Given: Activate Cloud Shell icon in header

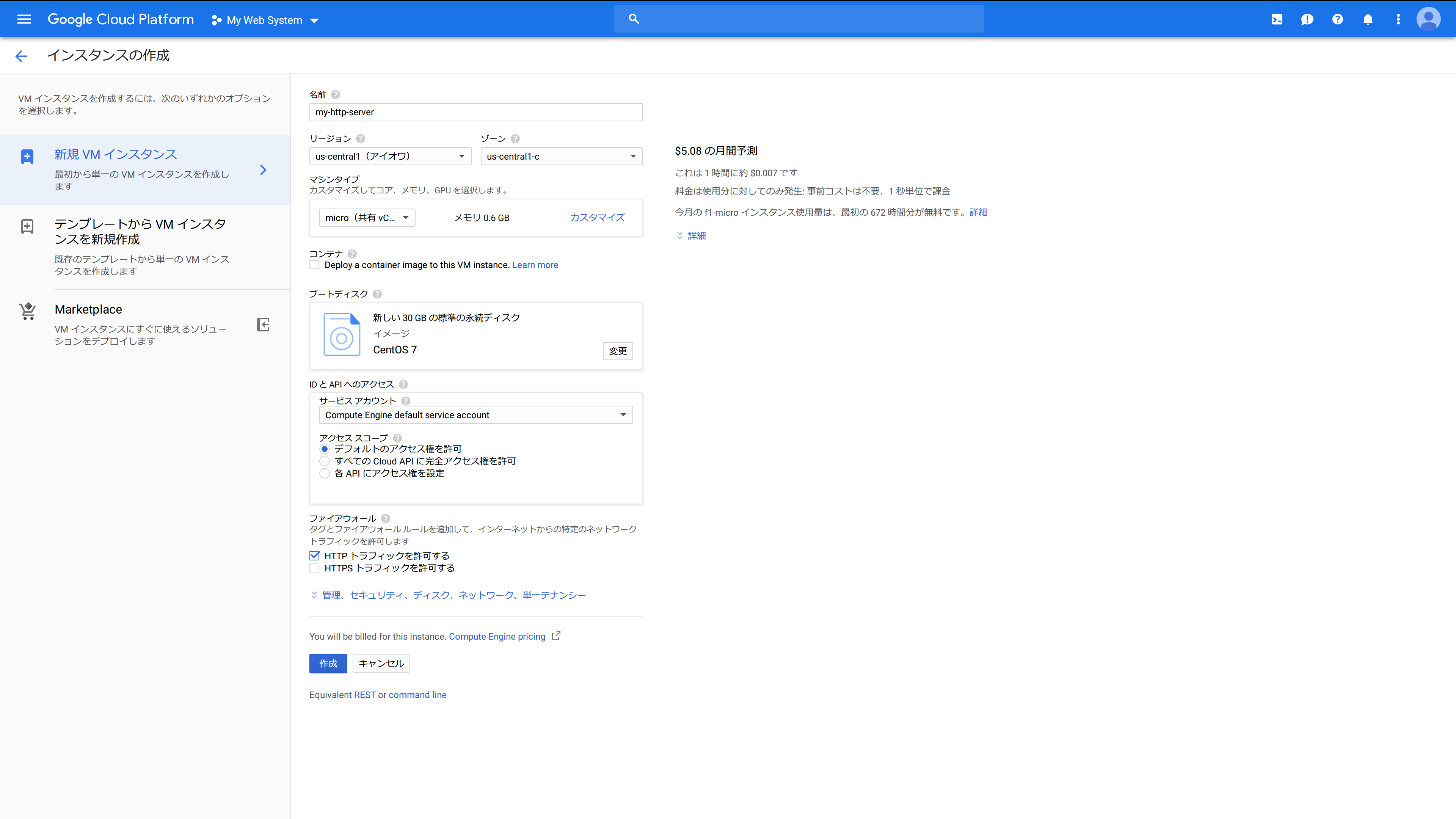Looking at the screenshot, I should [x=1277, y=19].
